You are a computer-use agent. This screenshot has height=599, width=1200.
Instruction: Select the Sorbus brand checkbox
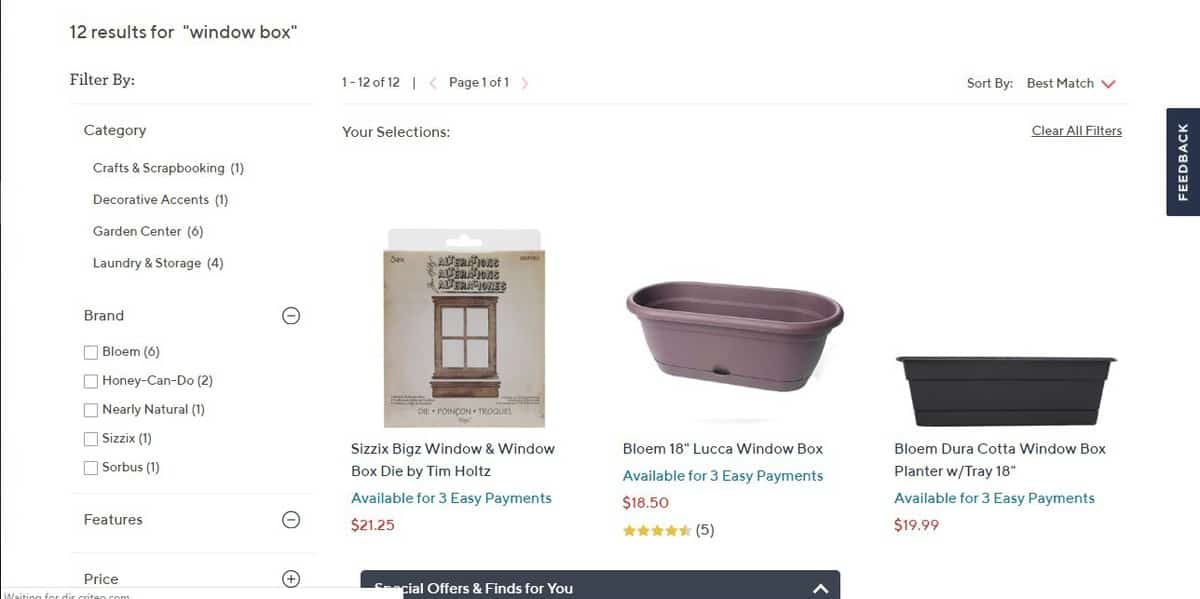pyautogui.click(x=91, y=467)
